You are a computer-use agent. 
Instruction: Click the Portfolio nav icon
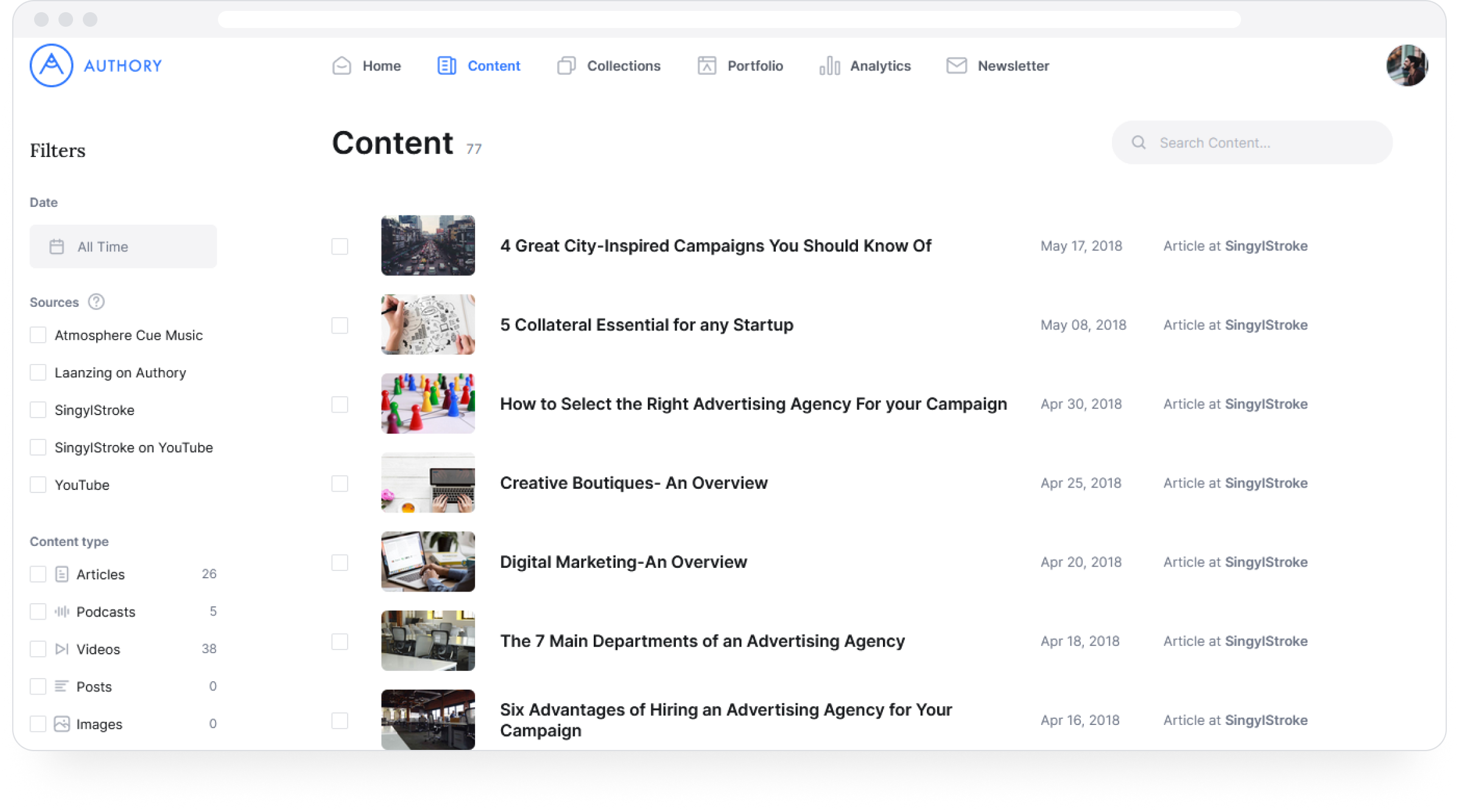coord(706,66)
